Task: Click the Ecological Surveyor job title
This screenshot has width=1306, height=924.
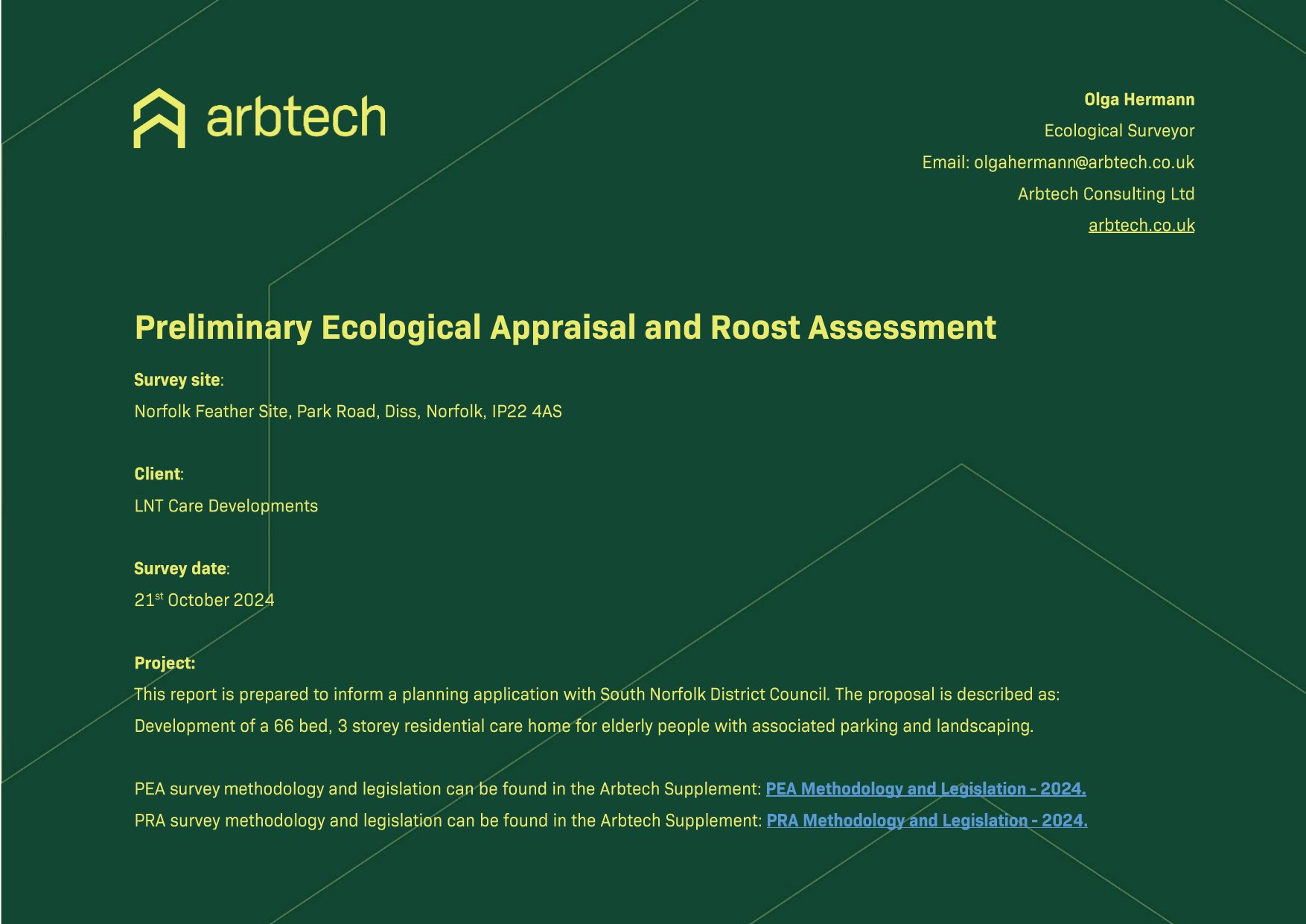Action: click(1118, 131)
